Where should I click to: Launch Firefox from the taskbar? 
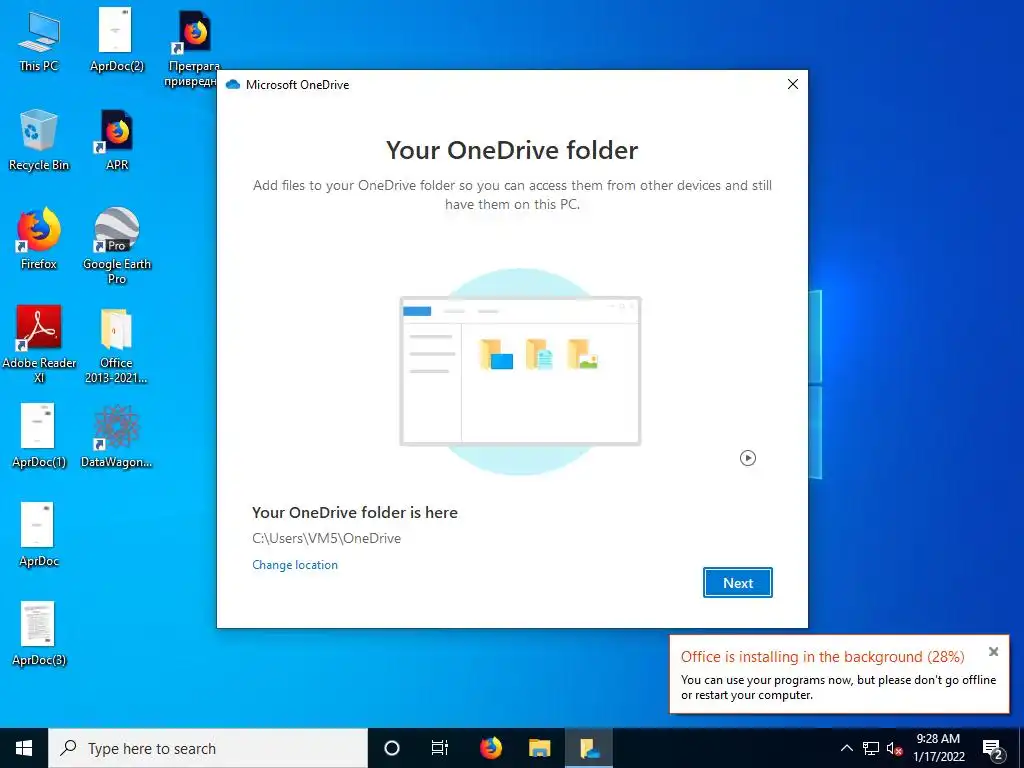(490, 748)
